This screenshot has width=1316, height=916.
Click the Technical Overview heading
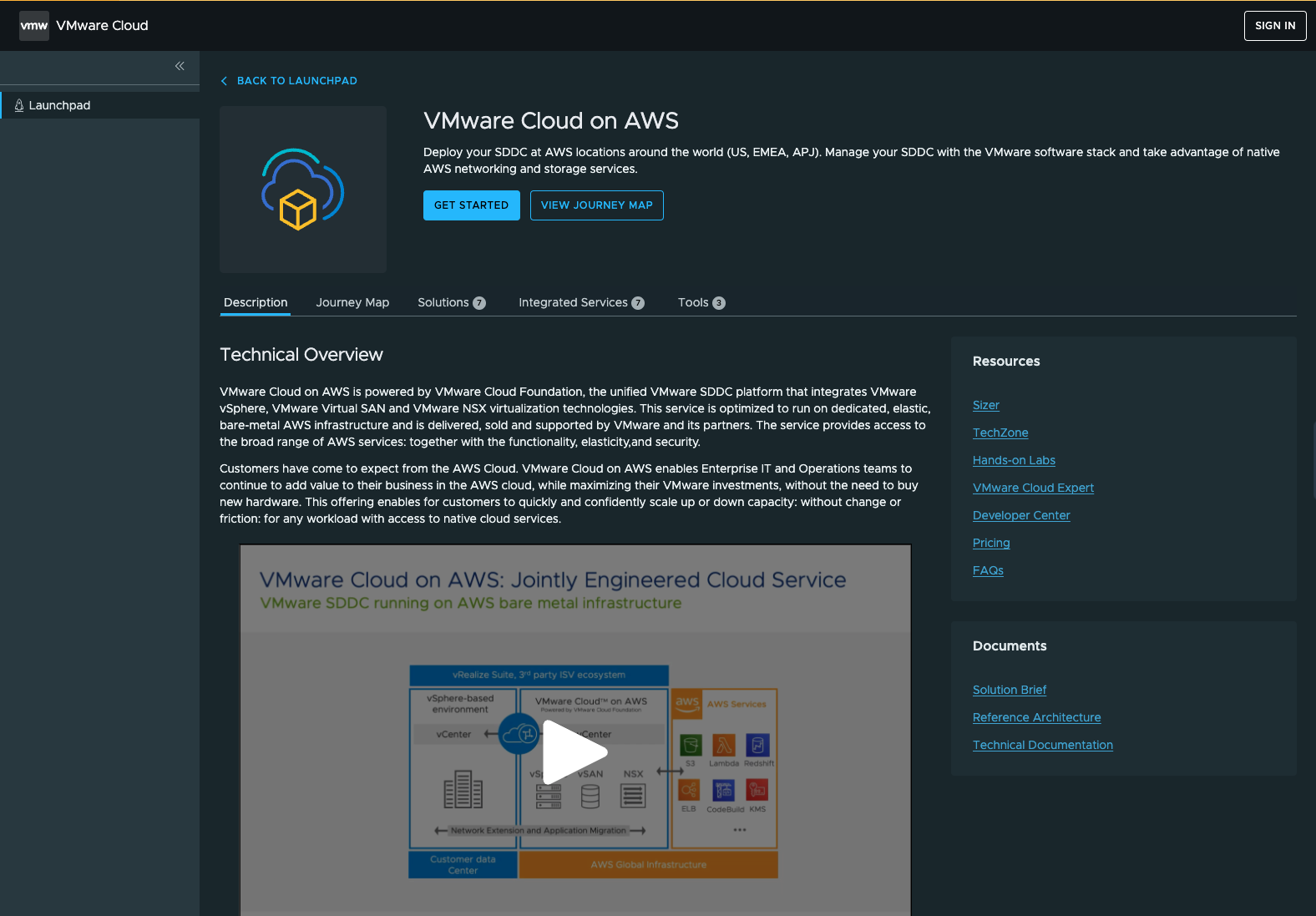[301, 355]
